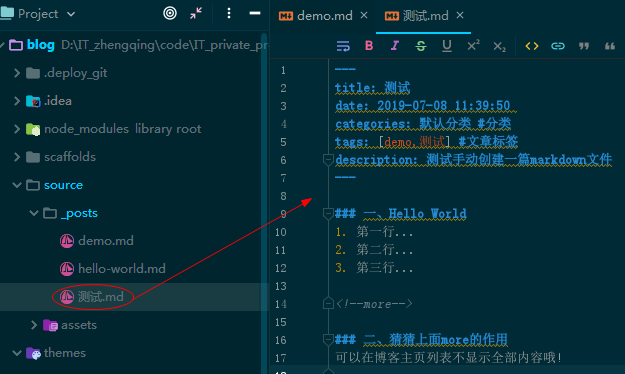Fold the more comment on line 14

[328, 304]
